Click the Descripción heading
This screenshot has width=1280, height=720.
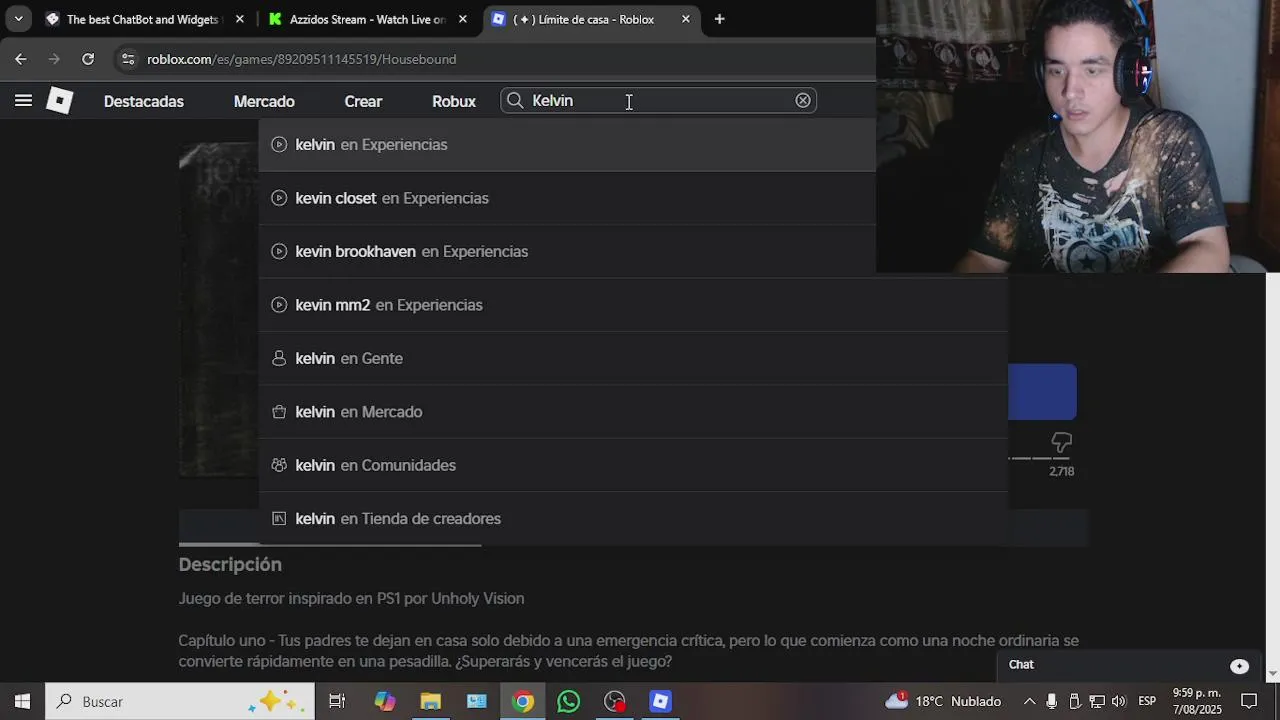coord(230,565)
